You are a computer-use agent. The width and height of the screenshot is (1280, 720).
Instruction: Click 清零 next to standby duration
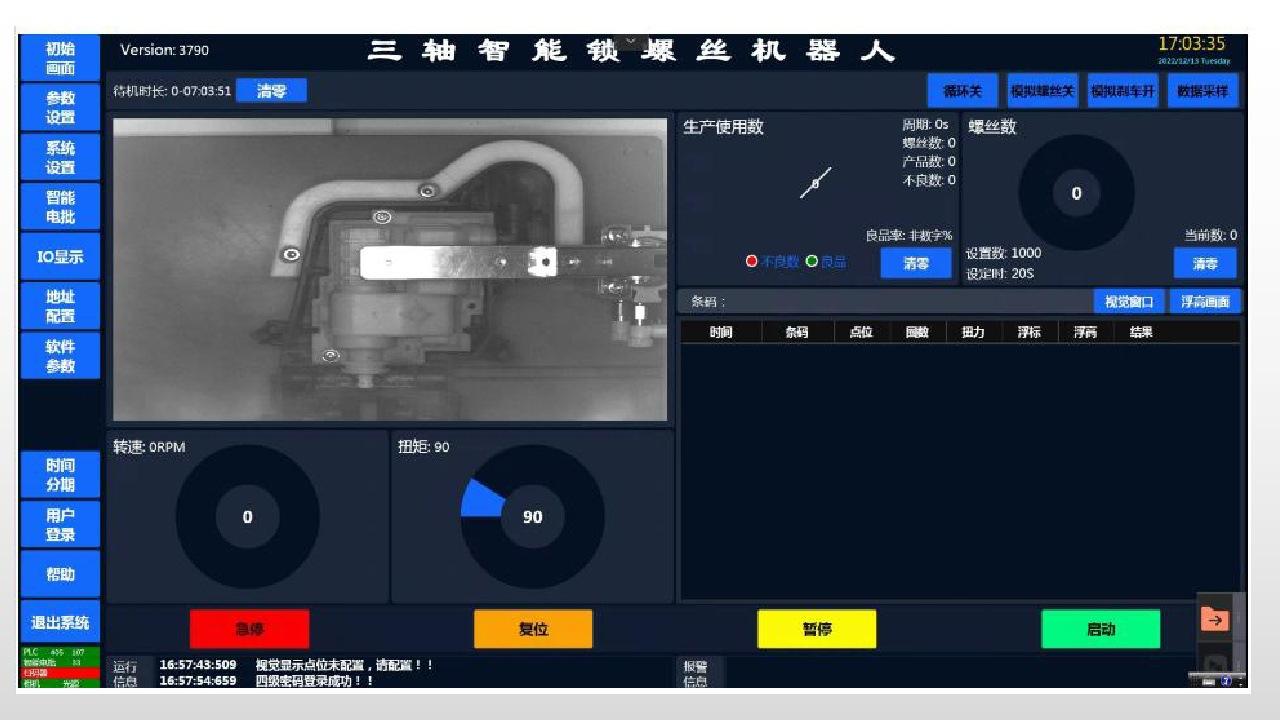point(271,91)
